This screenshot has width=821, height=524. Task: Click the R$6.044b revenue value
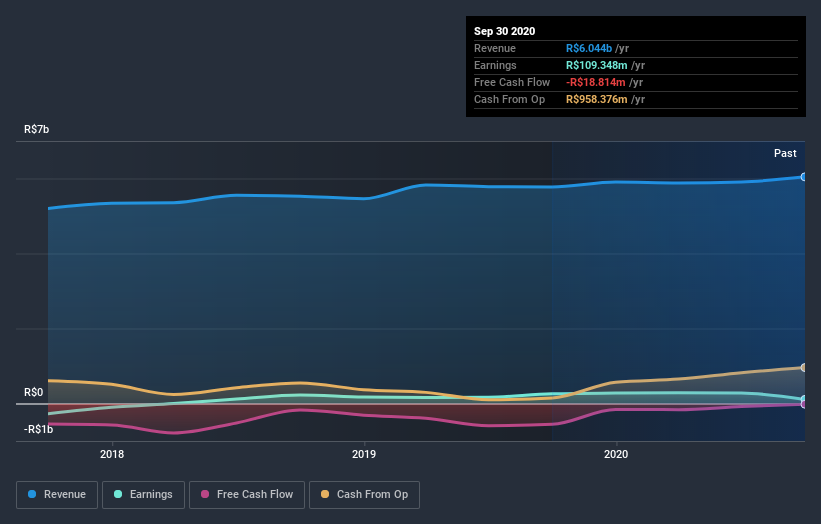pyautogui.click(x=589, y=48)
